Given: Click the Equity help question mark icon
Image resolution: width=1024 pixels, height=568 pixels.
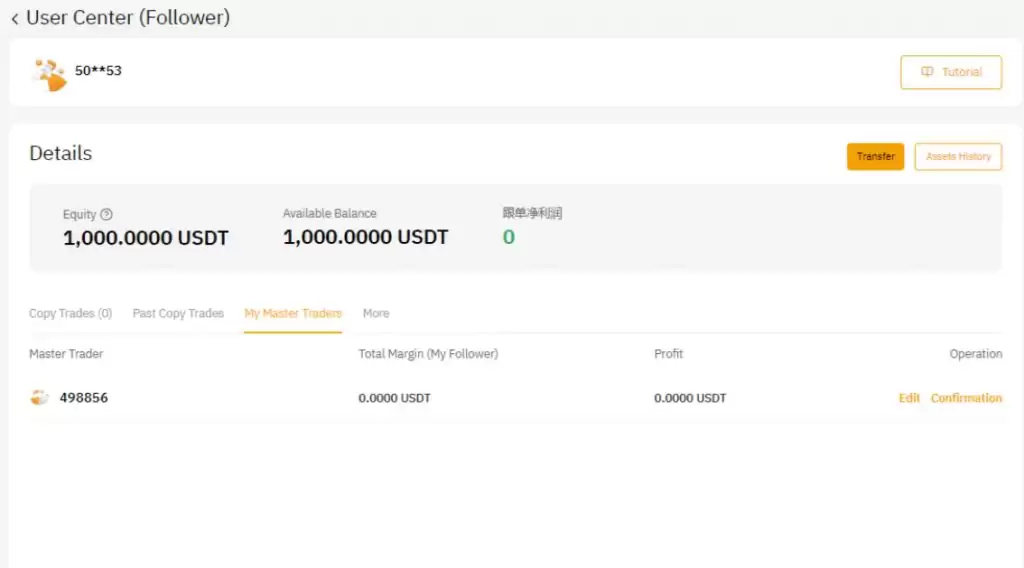Looking at the screenshot, I should coord(107,214).
